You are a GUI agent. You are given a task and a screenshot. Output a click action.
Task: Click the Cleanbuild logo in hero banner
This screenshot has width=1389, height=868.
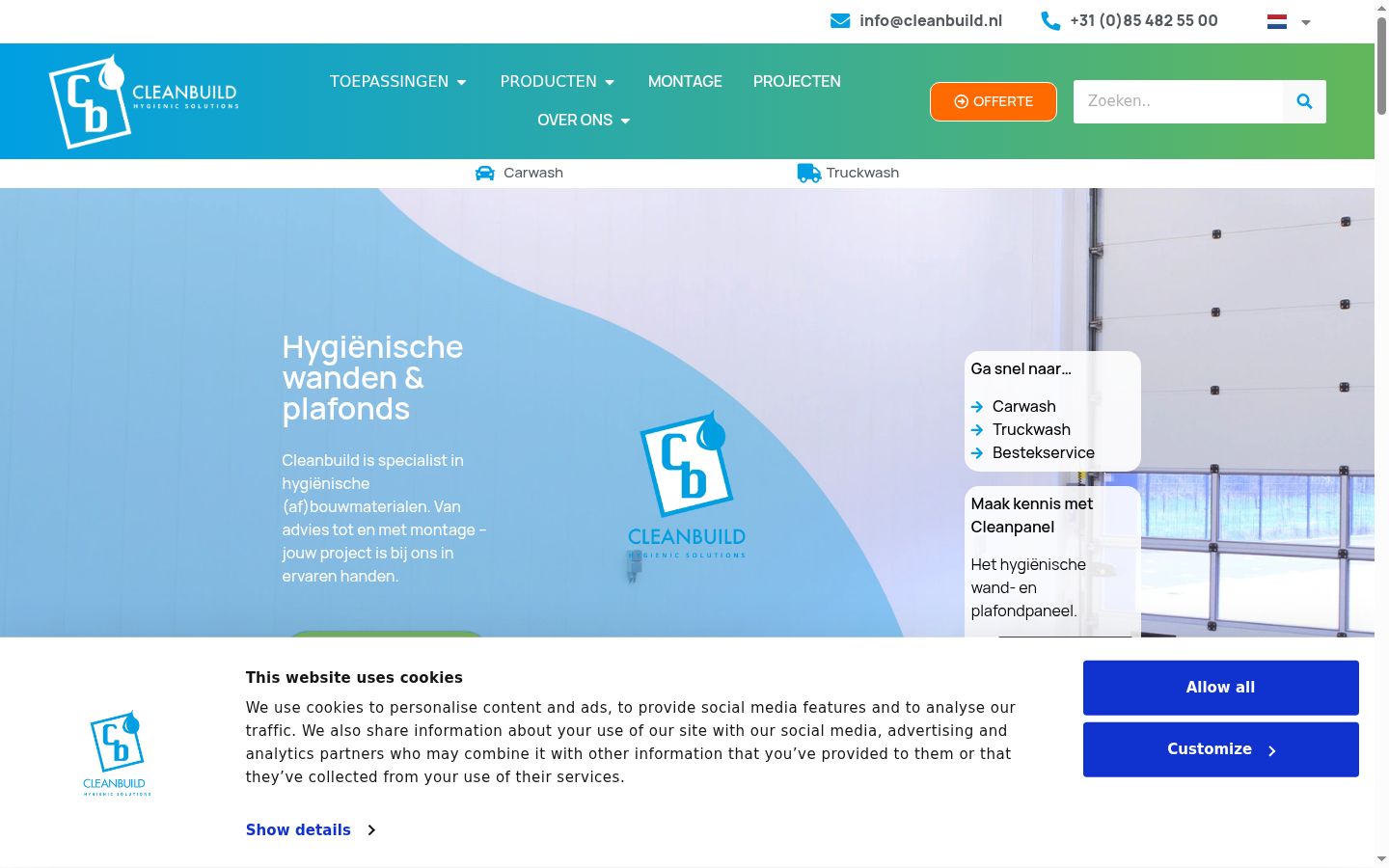687,485
